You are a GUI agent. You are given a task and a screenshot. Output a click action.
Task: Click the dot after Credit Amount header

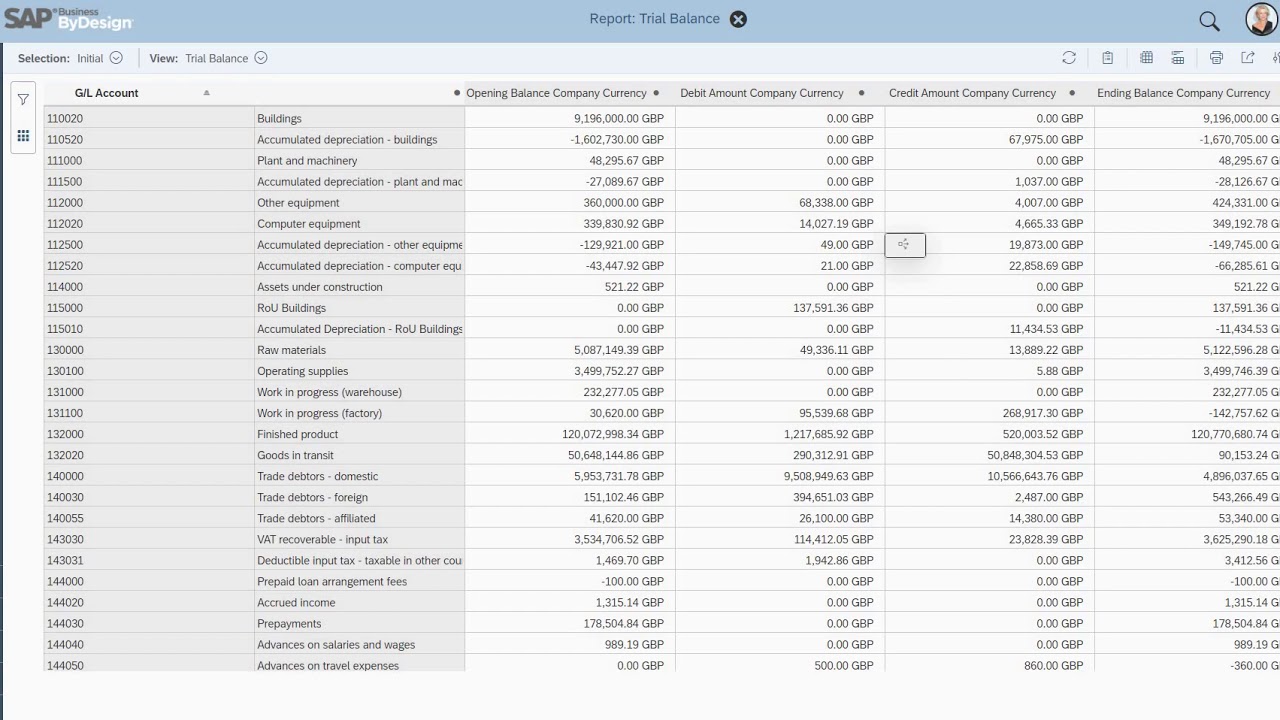pyautogui.click(x=1072, y=93)
